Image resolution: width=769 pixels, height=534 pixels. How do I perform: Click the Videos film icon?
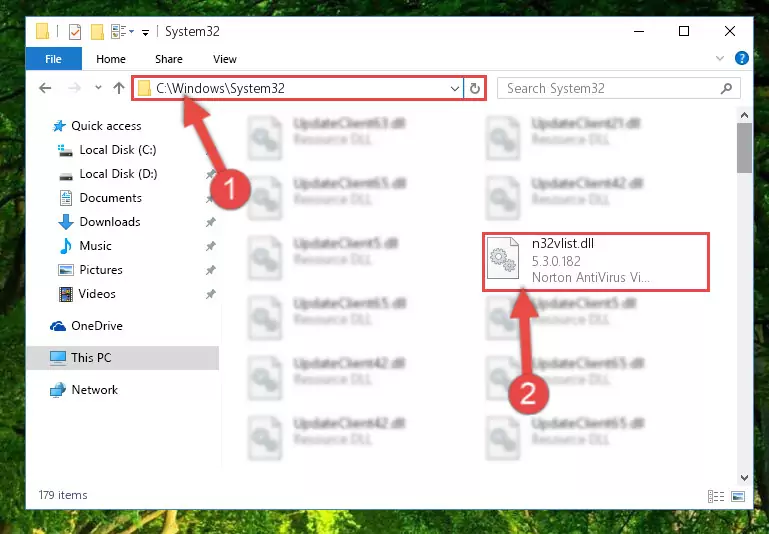[66, 294]
